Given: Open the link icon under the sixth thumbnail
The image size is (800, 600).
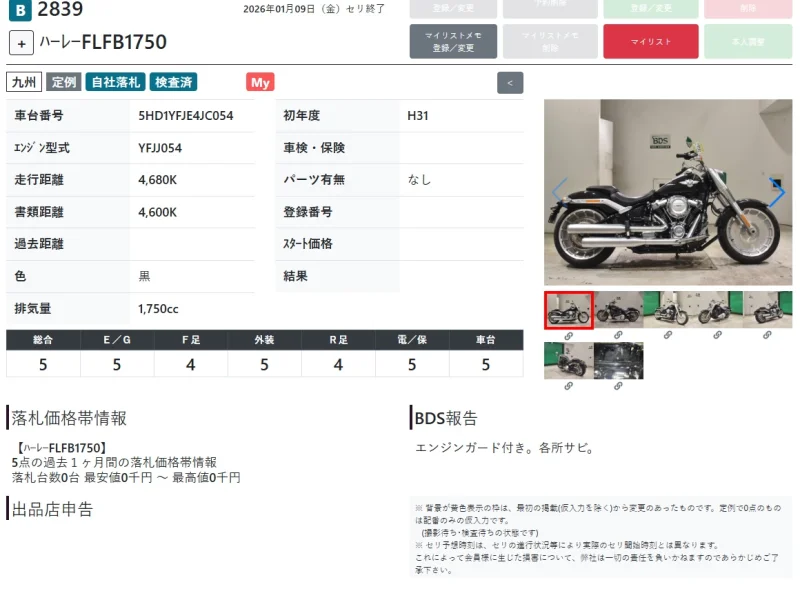Looking at the screenshot, I should coord(568,386).
